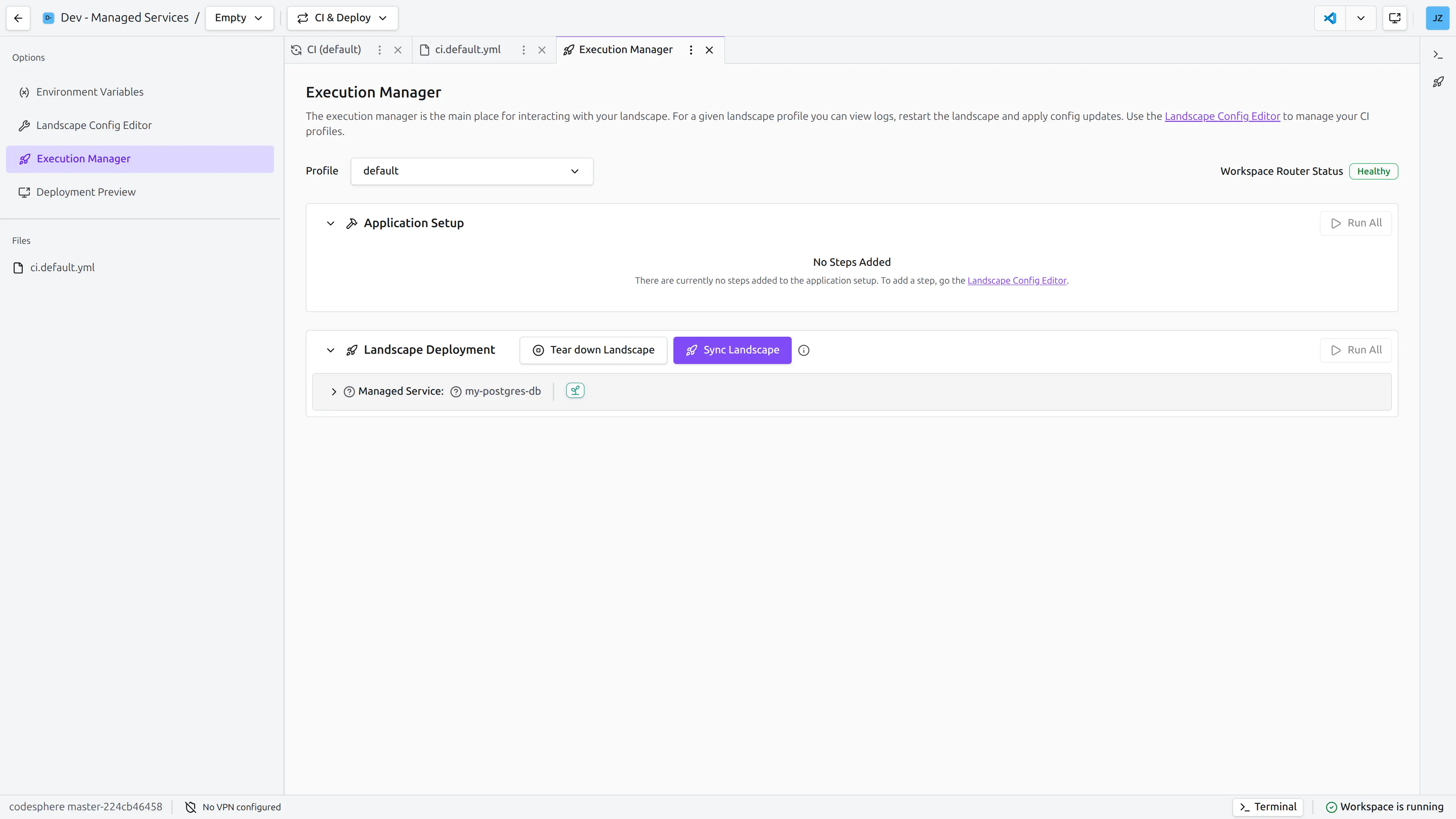This screenshot has height=819, width=1456.
Task: Click the seedling icon next to my-postgres-db
Action: pyautogui.click(x=575, y=390)
